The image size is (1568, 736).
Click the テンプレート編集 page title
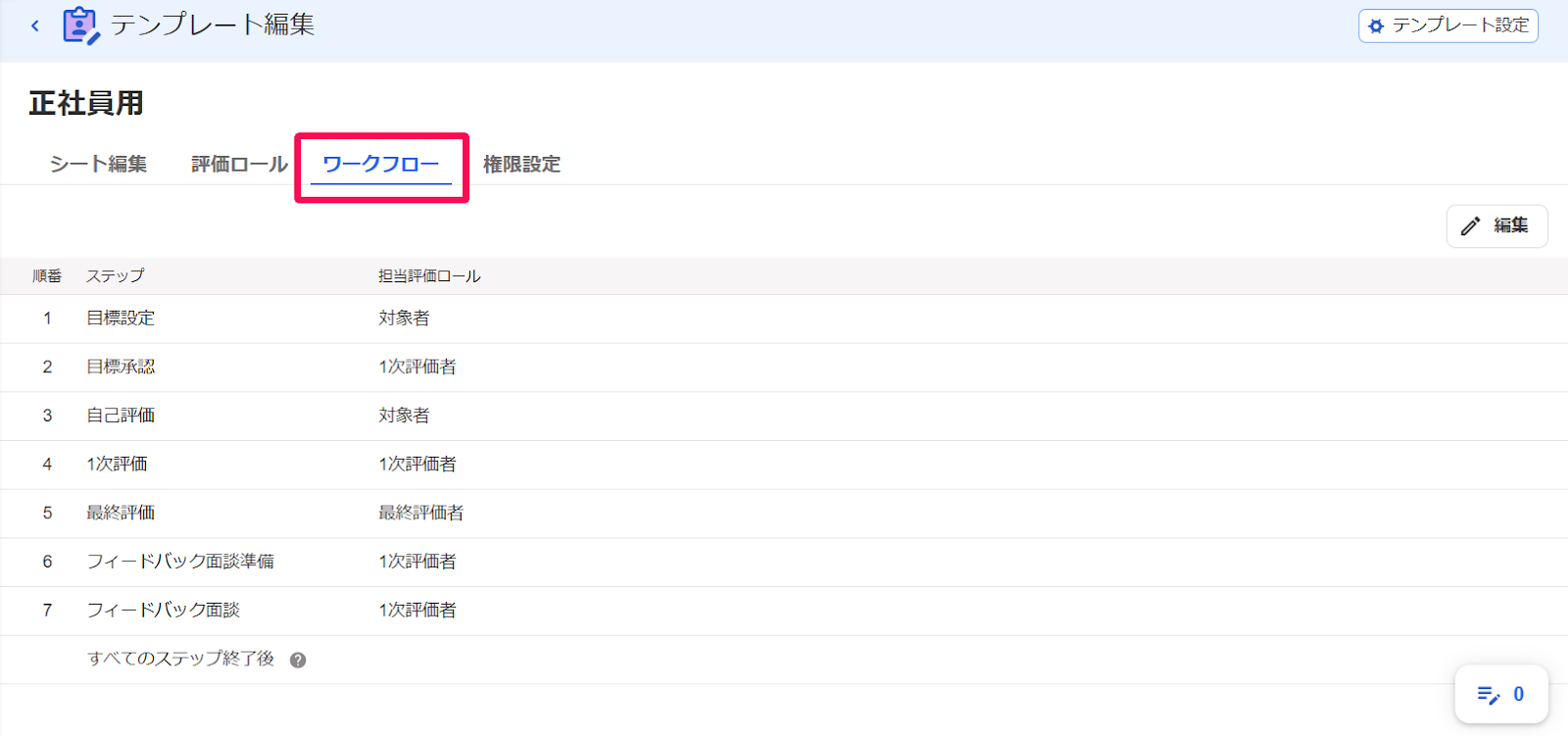point(213,25)
